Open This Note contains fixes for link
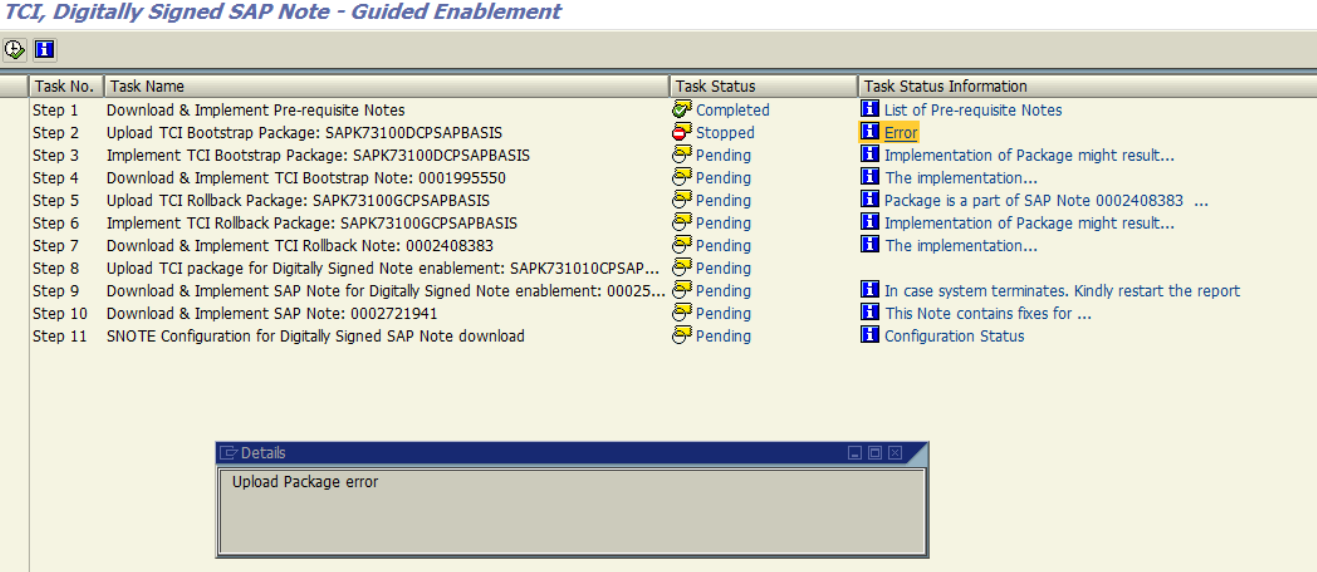 click(x=988, y=313)
